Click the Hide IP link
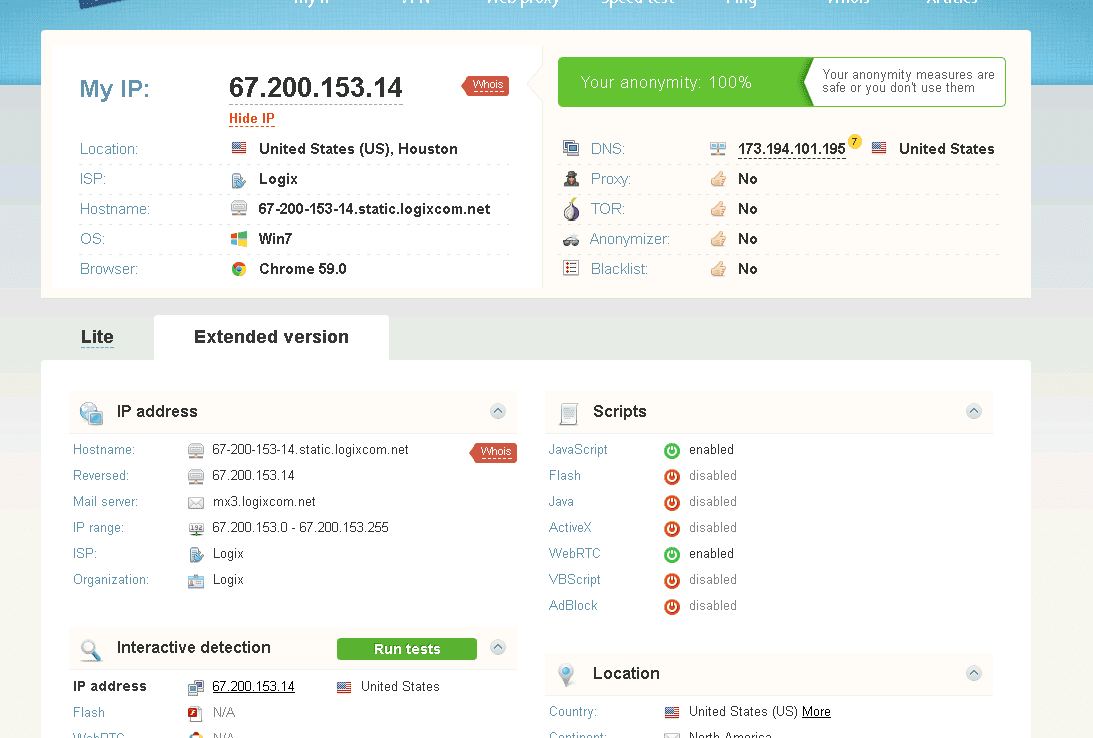This screenshot has height=738, width=1093. [x=252, y=119]
